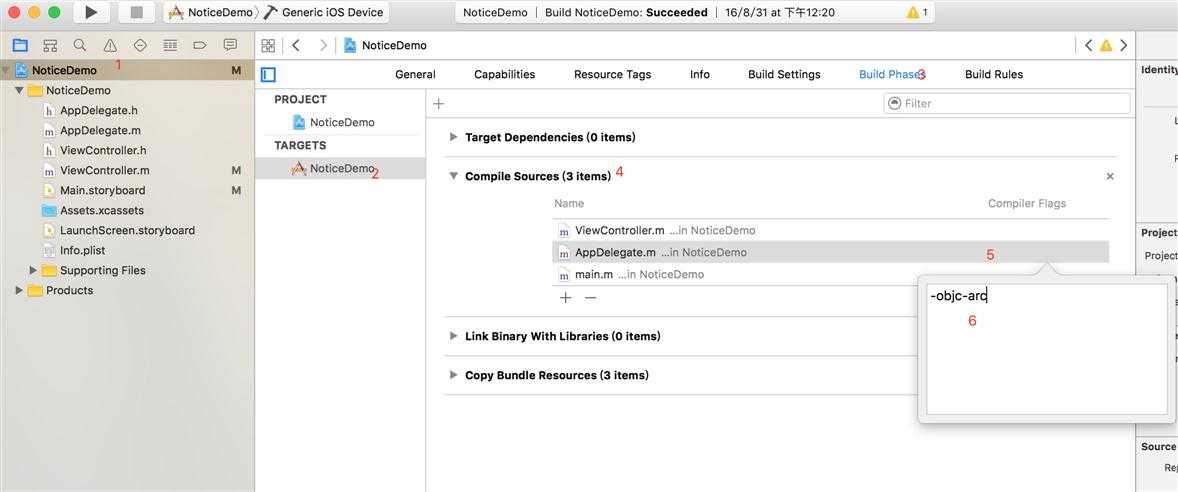Viewport: 1178px width, 492px height.
Task: Open the Issue navigator warning icon
Action: click(110, 45)
